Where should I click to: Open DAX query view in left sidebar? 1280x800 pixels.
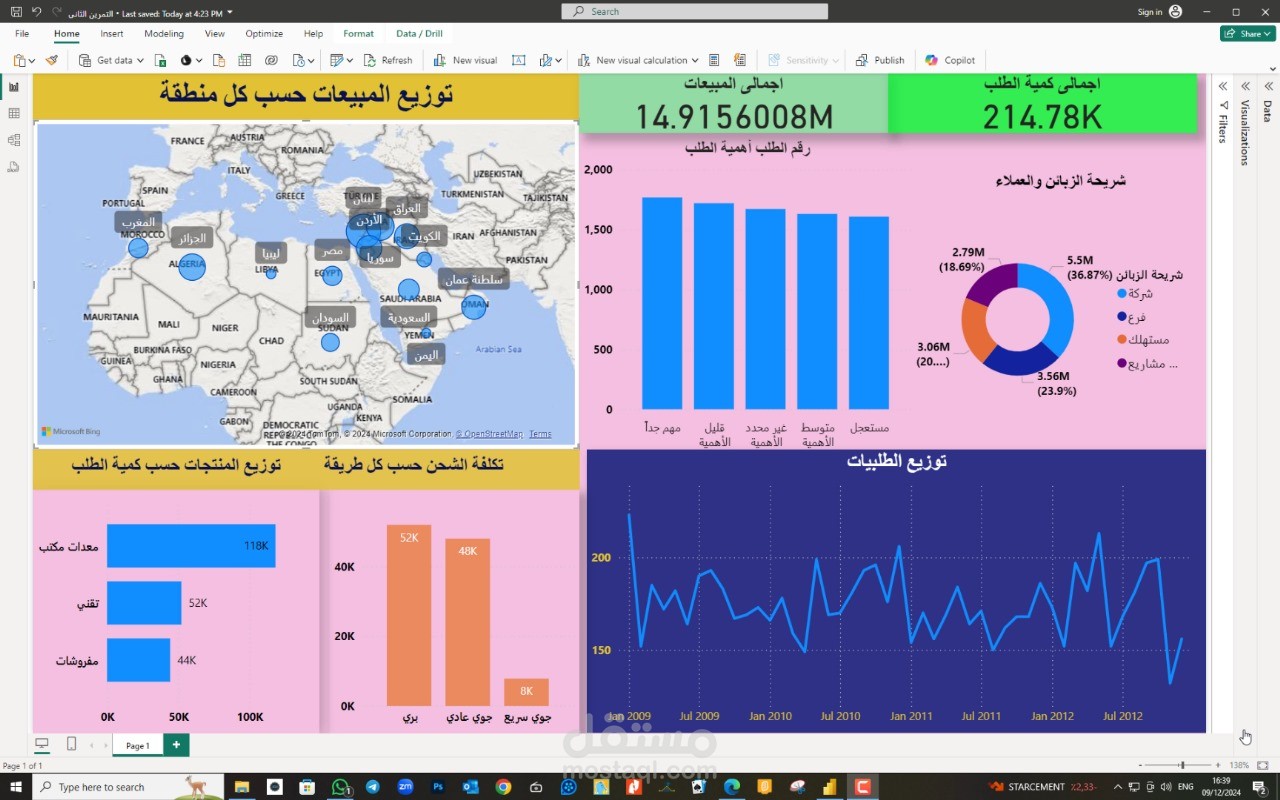click(14, 167)
